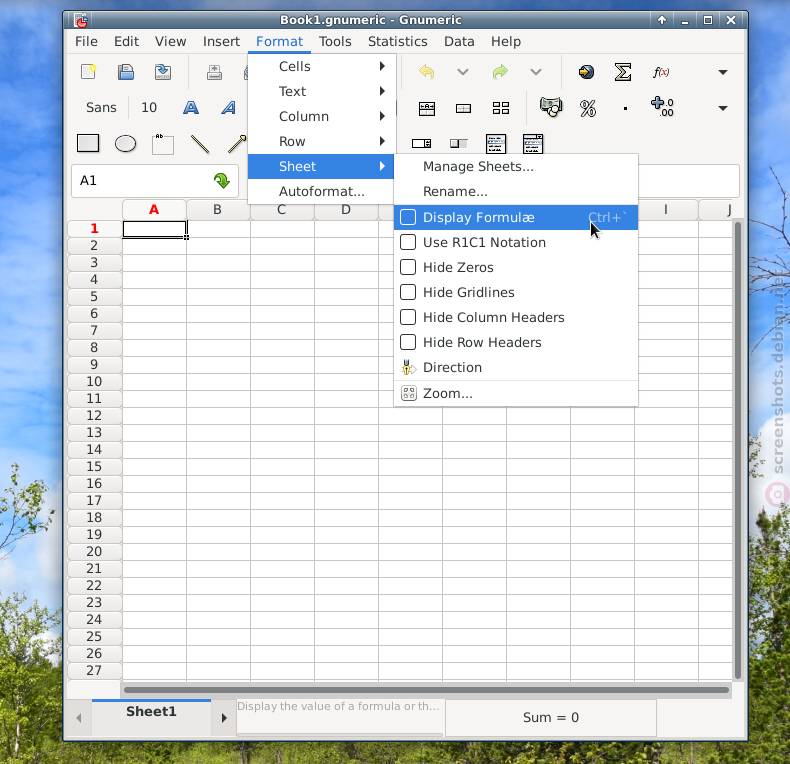This screenshot has width=790, height=764.
Task: Toggle Hide Row Headers option
Action: [516, 343]
